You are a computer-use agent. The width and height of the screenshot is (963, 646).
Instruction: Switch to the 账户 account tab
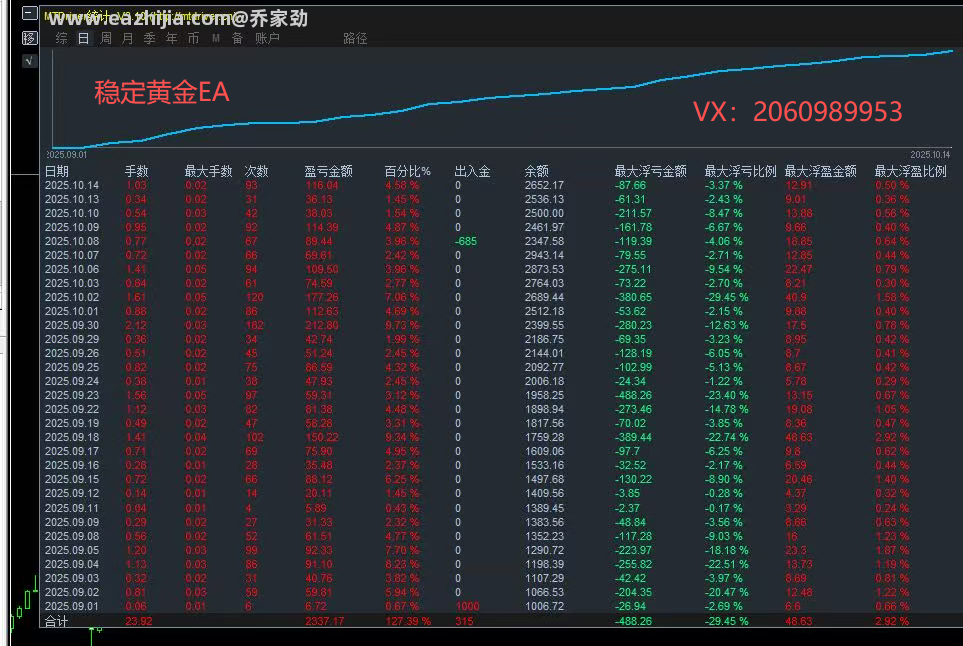[x=267, y=38]
